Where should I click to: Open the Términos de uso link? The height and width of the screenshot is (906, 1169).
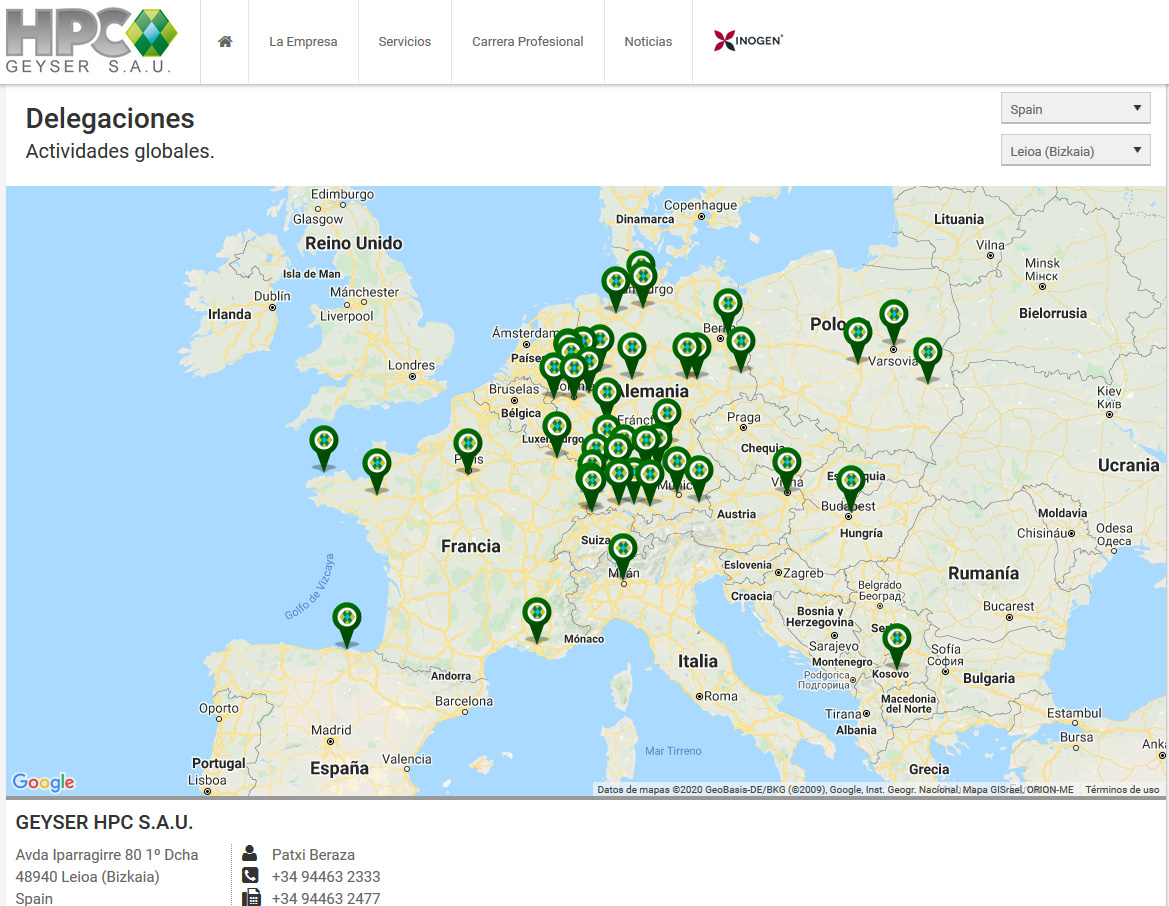click(x=1122, y=790)
